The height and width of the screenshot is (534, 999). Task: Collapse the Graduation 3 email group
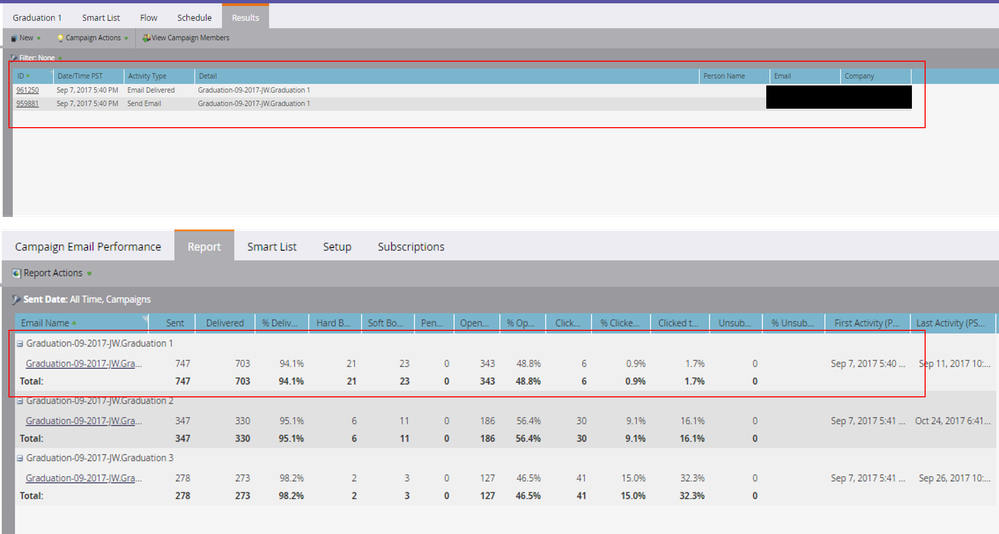coord(19,458)
